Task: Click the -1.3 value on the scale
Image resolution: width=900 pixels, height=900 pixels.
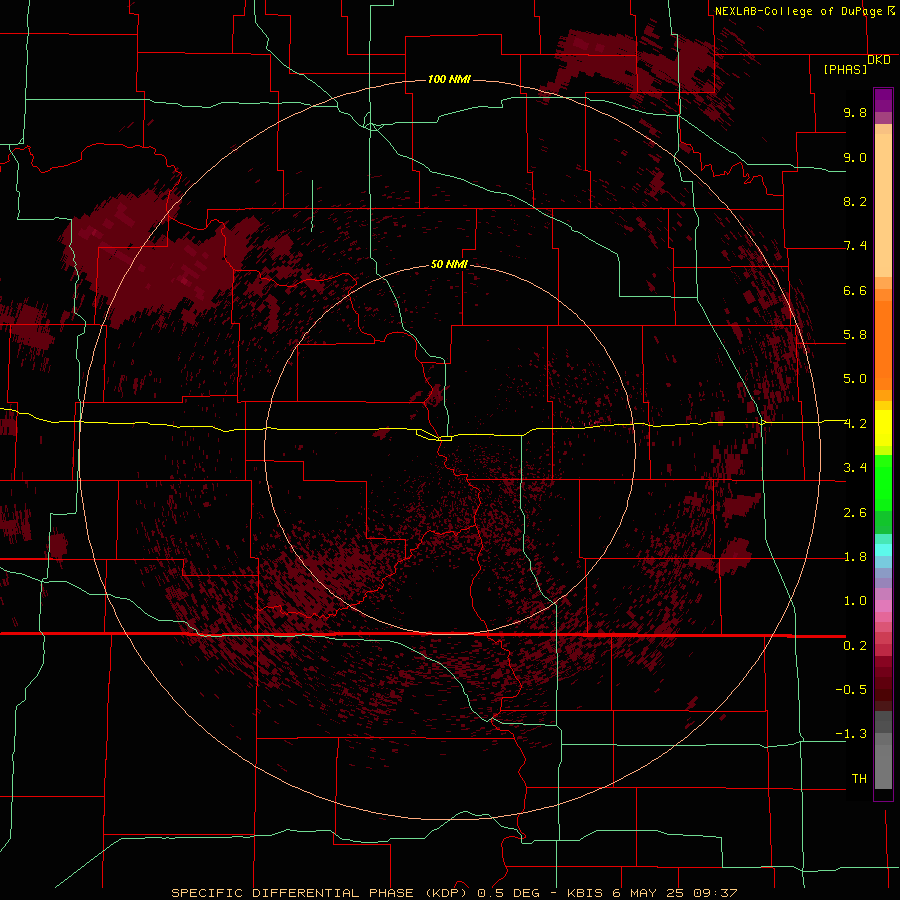Action: point(851,734)
